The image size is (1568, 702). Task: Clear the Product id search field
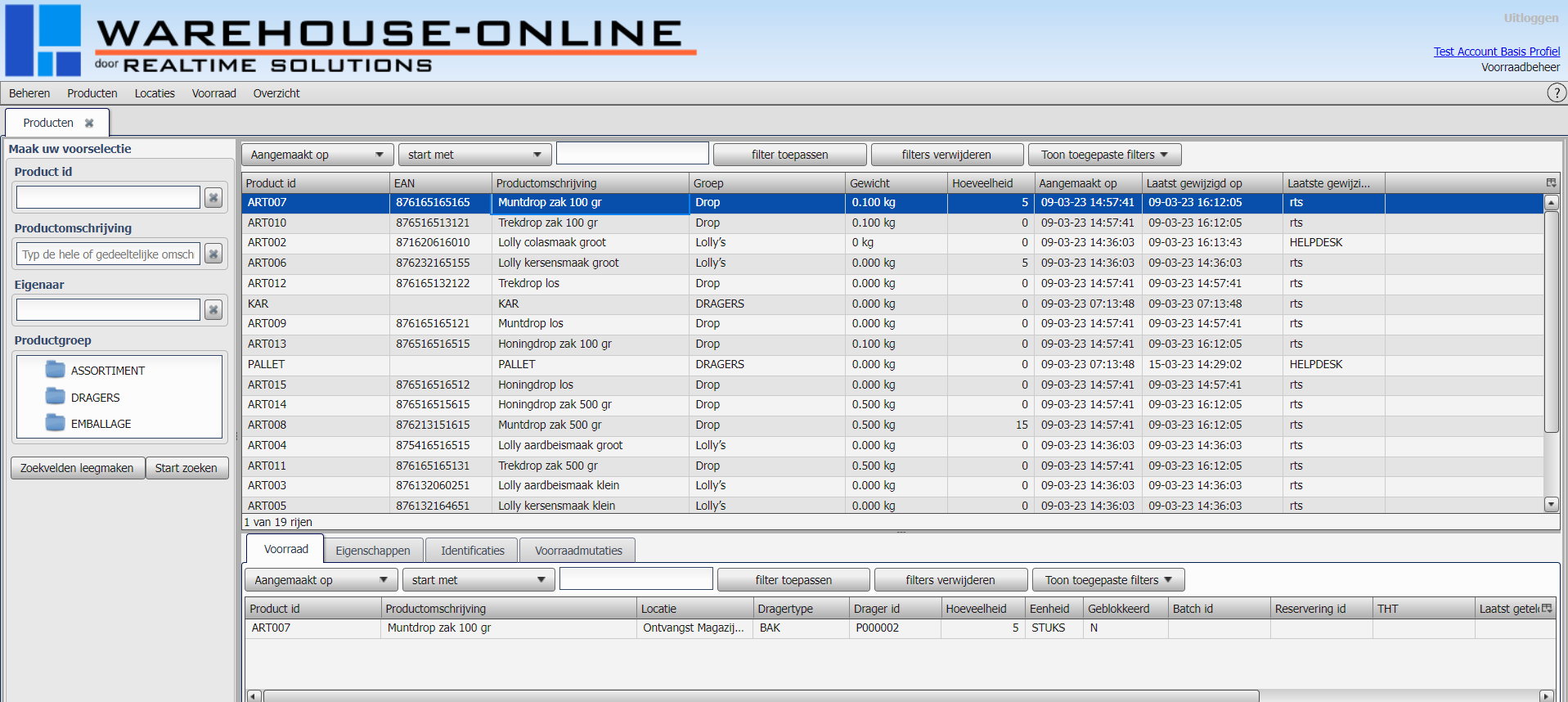(213, 197)
